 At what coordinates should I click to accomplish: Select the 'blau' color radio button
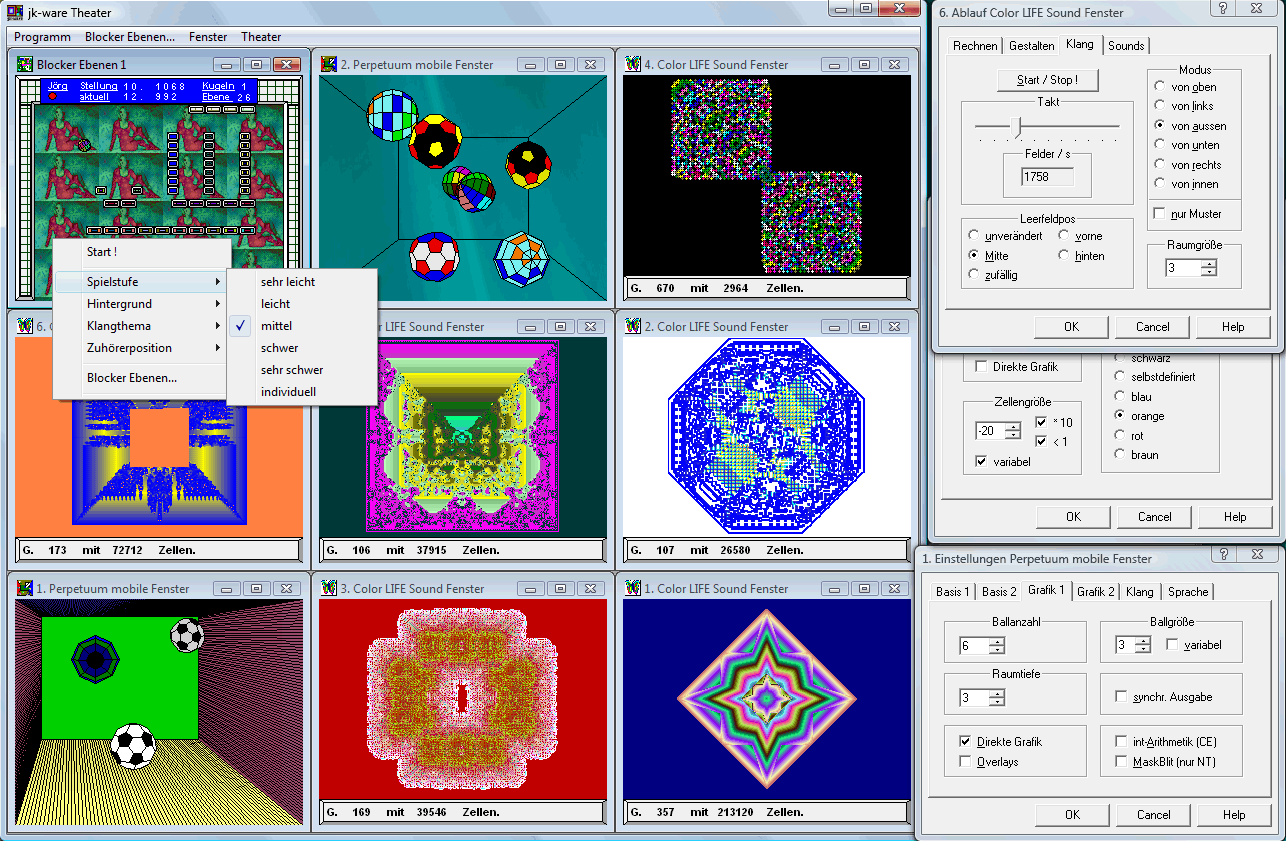(x=1121, y=397)
